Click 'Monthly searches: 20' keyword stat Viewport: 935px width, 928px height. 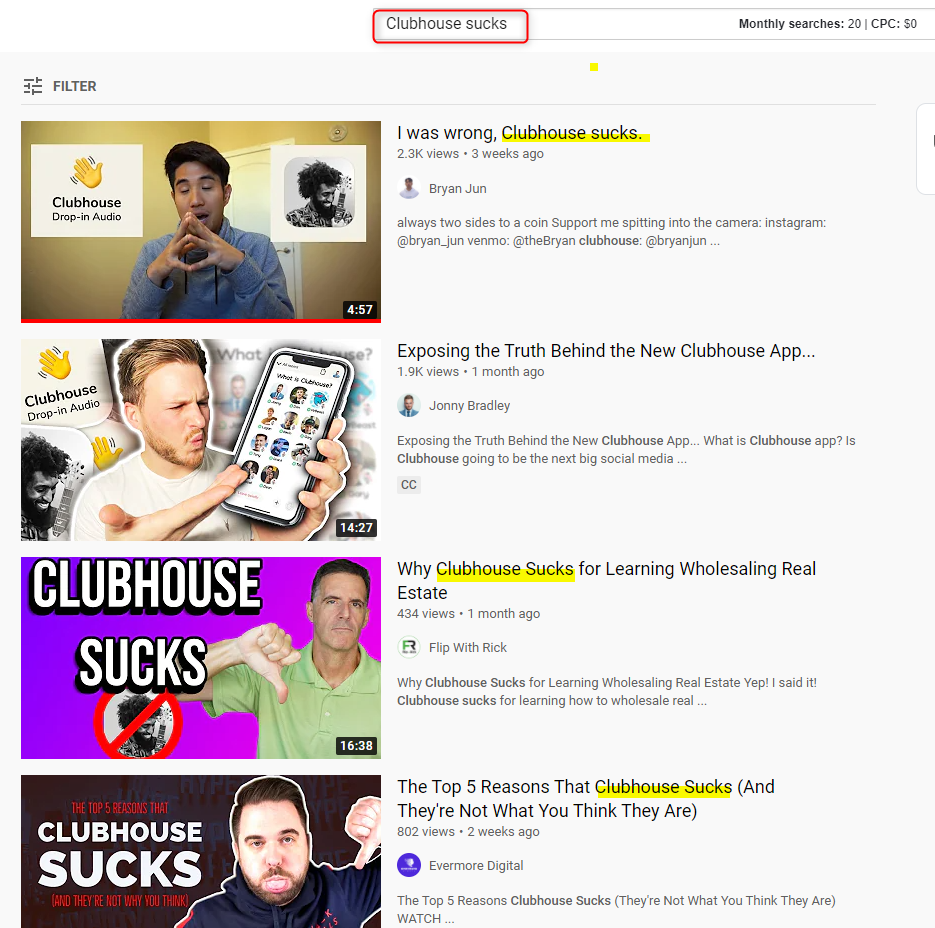[x=800, y=24]
